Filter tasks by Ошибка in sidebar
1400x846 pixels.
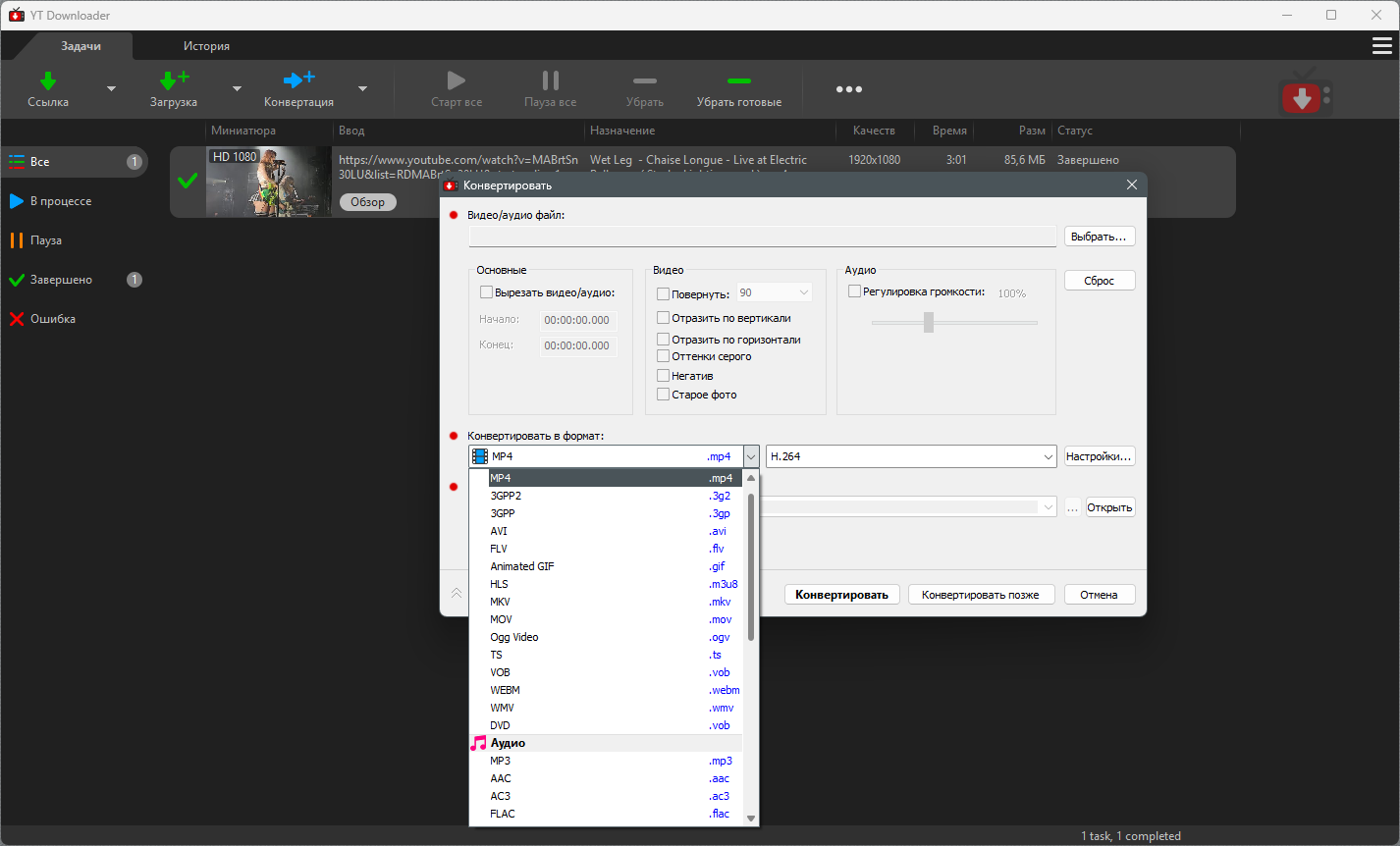(52, 319)
